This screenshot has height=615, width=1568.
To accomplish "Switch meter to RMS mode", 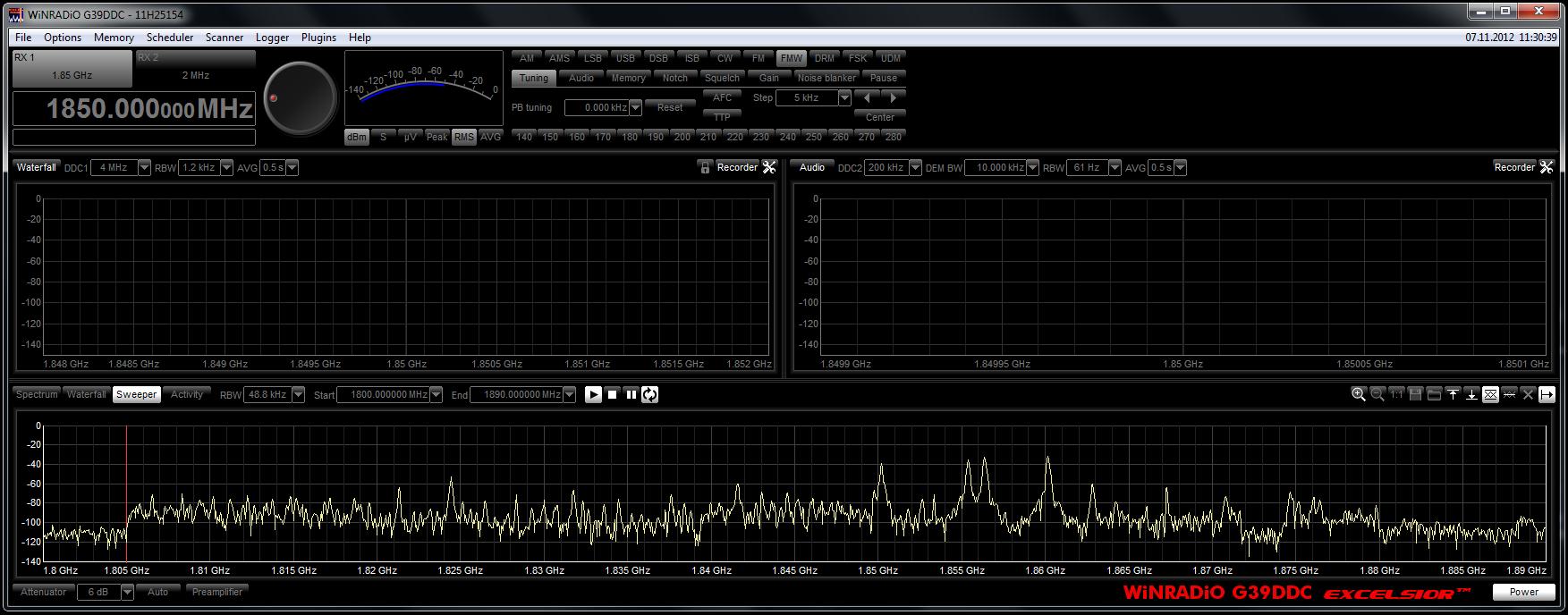I will pos(463,137).
